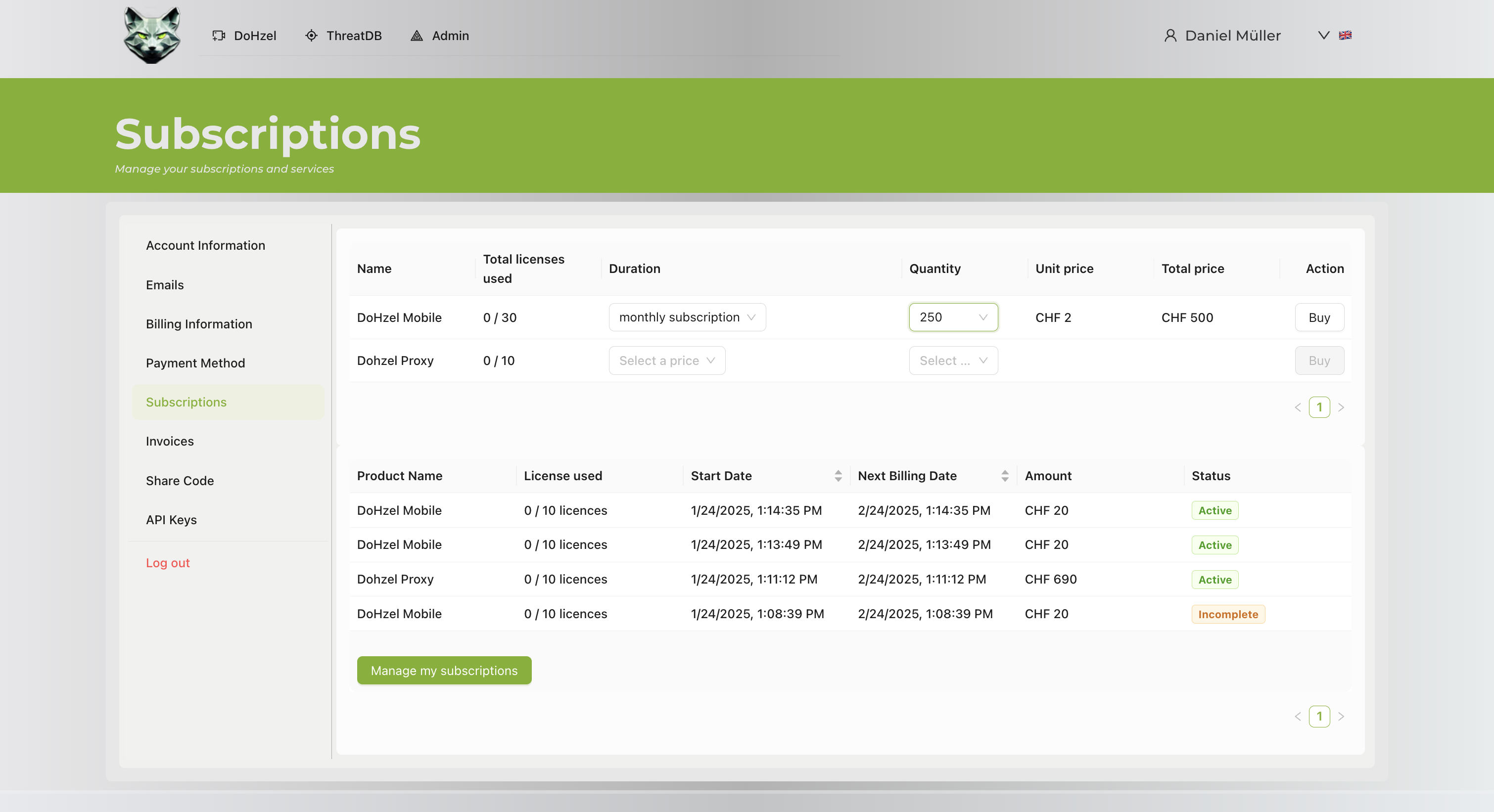Click the CHF 690 amount
This screenshot has width=1494, height=812.
pos(1051,579)
